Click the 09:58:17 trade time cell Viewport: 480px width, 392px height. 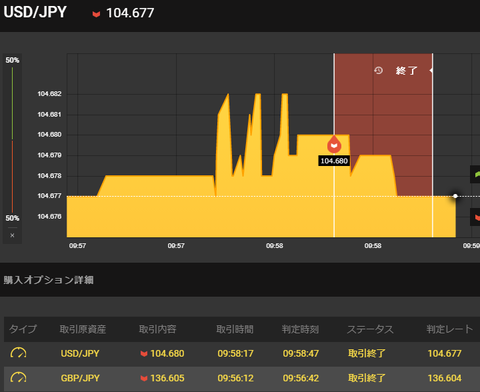(236, 353)
